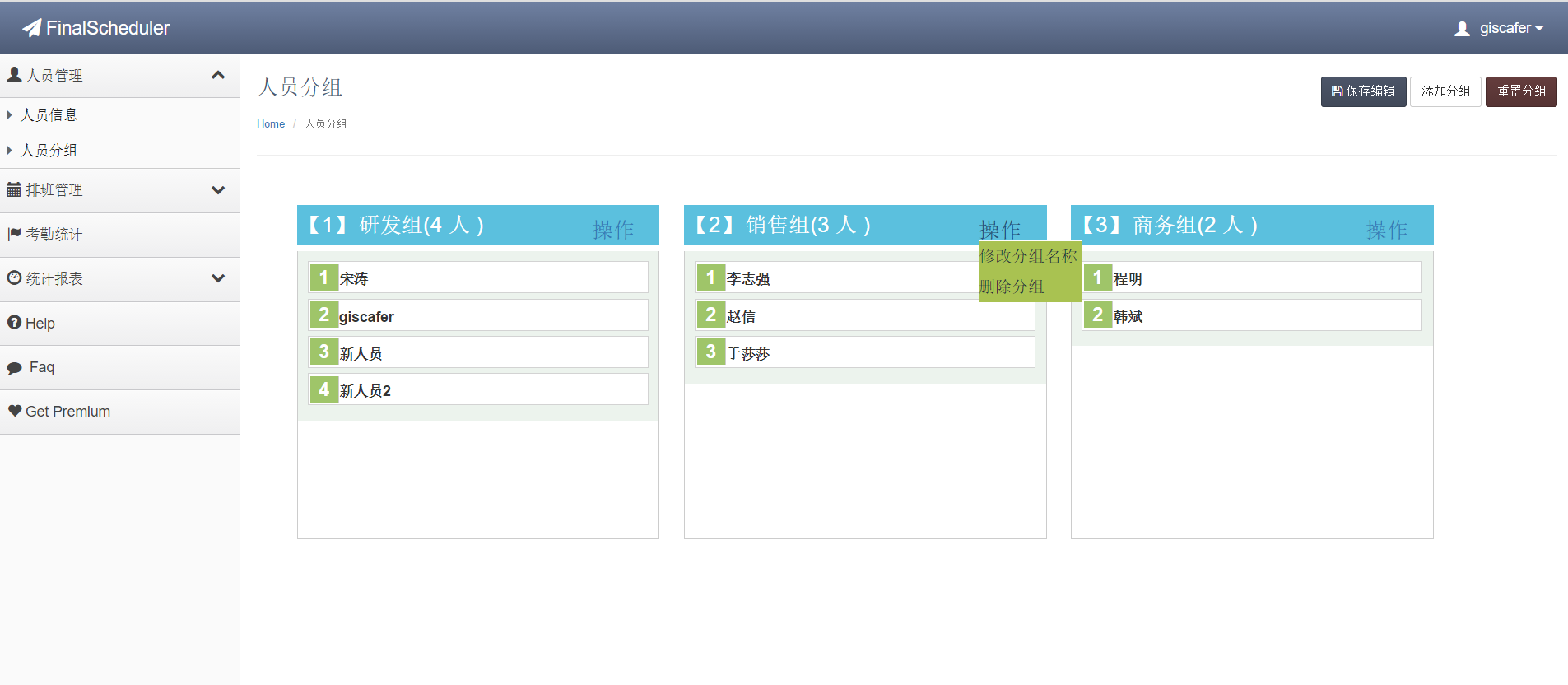
Task: Click the speech bubble Faq icon
Action: coord(15,368)
